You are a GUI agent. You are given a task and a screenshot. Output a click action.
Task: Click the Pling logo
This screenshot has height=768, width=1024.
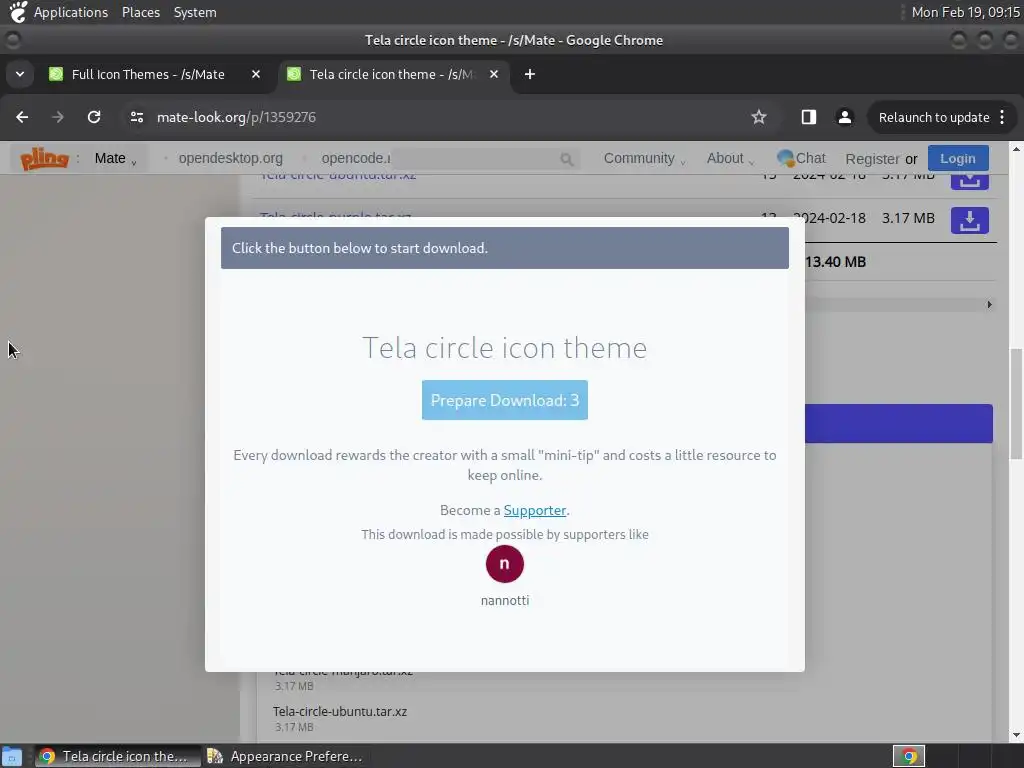click(44, 158)
